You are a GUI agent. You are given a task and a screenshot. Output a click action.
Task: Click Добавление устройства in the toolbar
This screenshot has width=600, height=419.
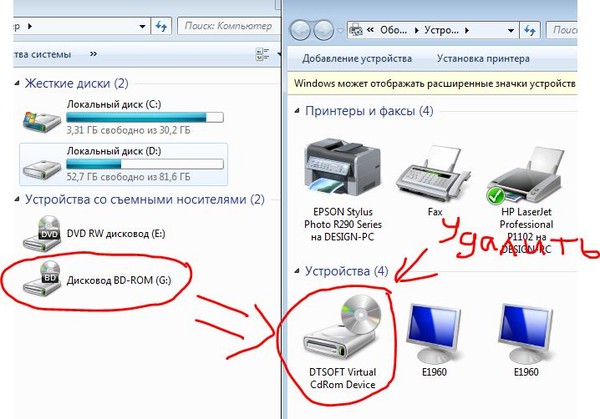coord(357,59)
